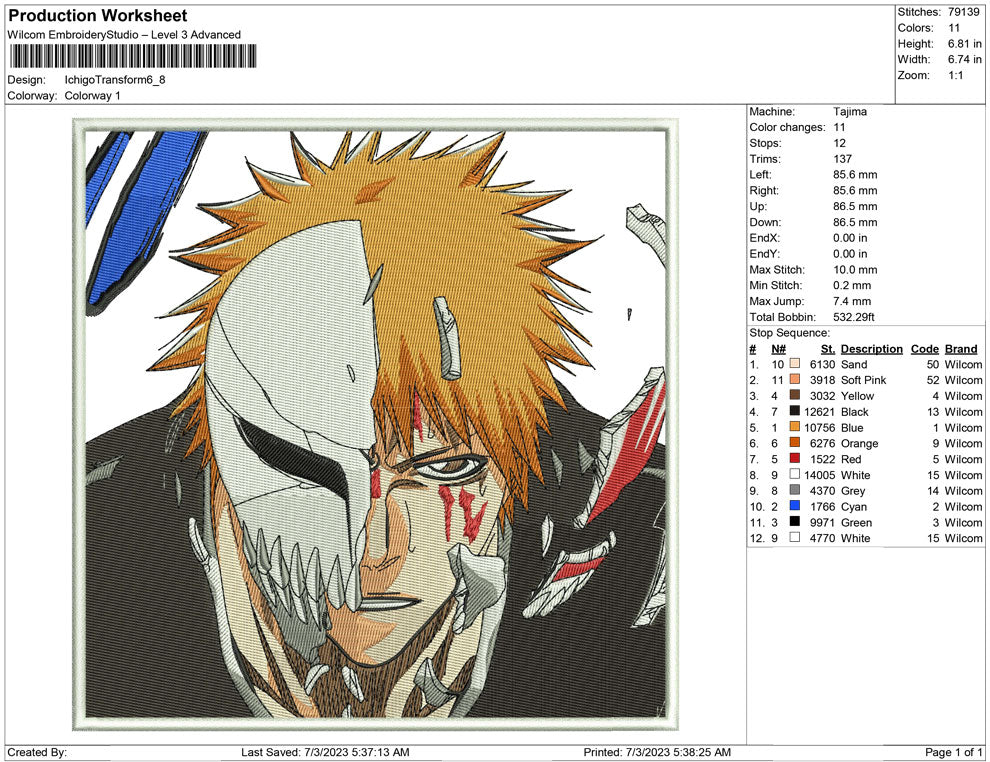Pick the Red thread color swatch
The image size is (990, 762).
tap(795, 460)
